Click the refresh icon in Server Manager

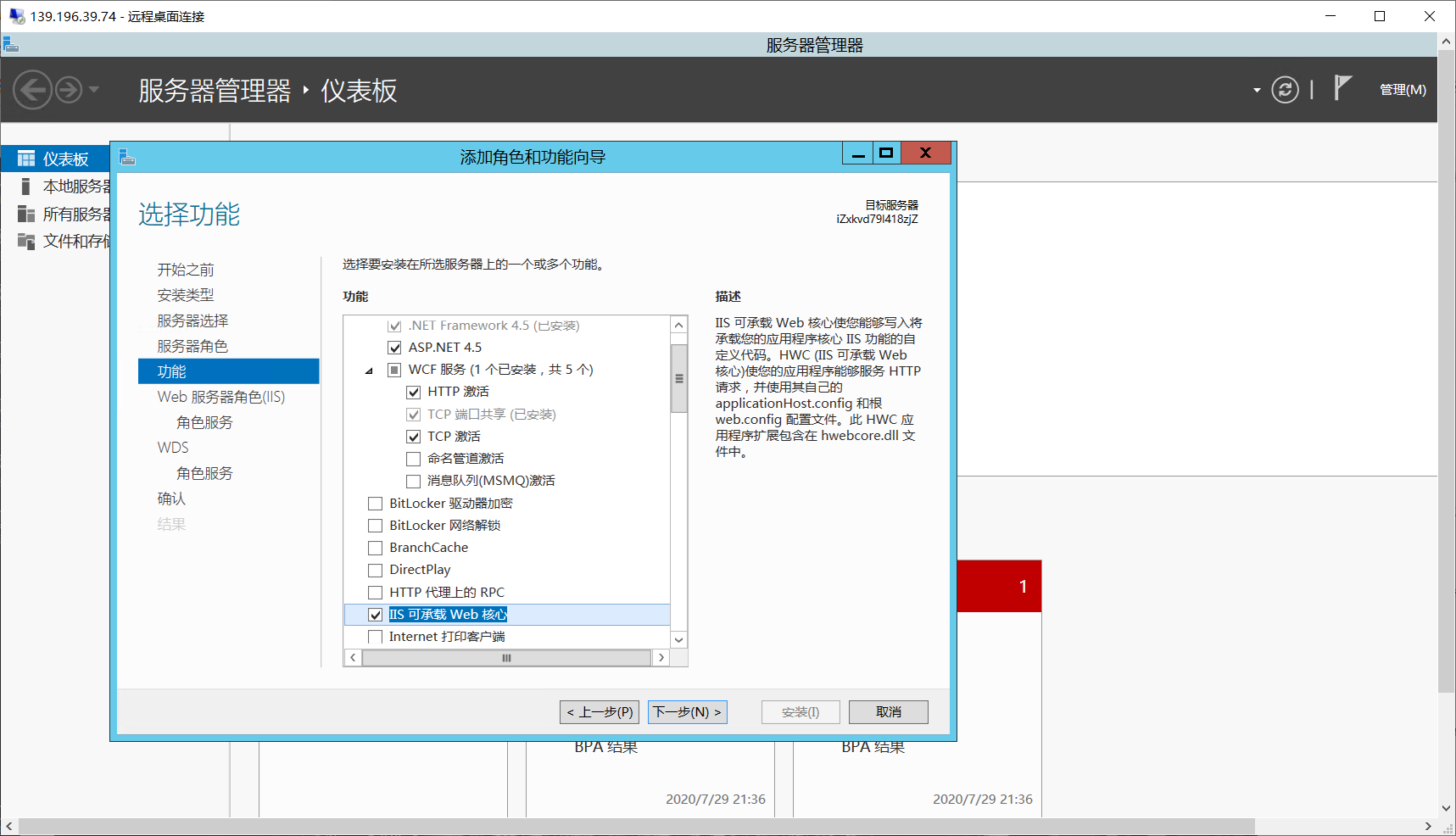click(x=1285, y=89)
